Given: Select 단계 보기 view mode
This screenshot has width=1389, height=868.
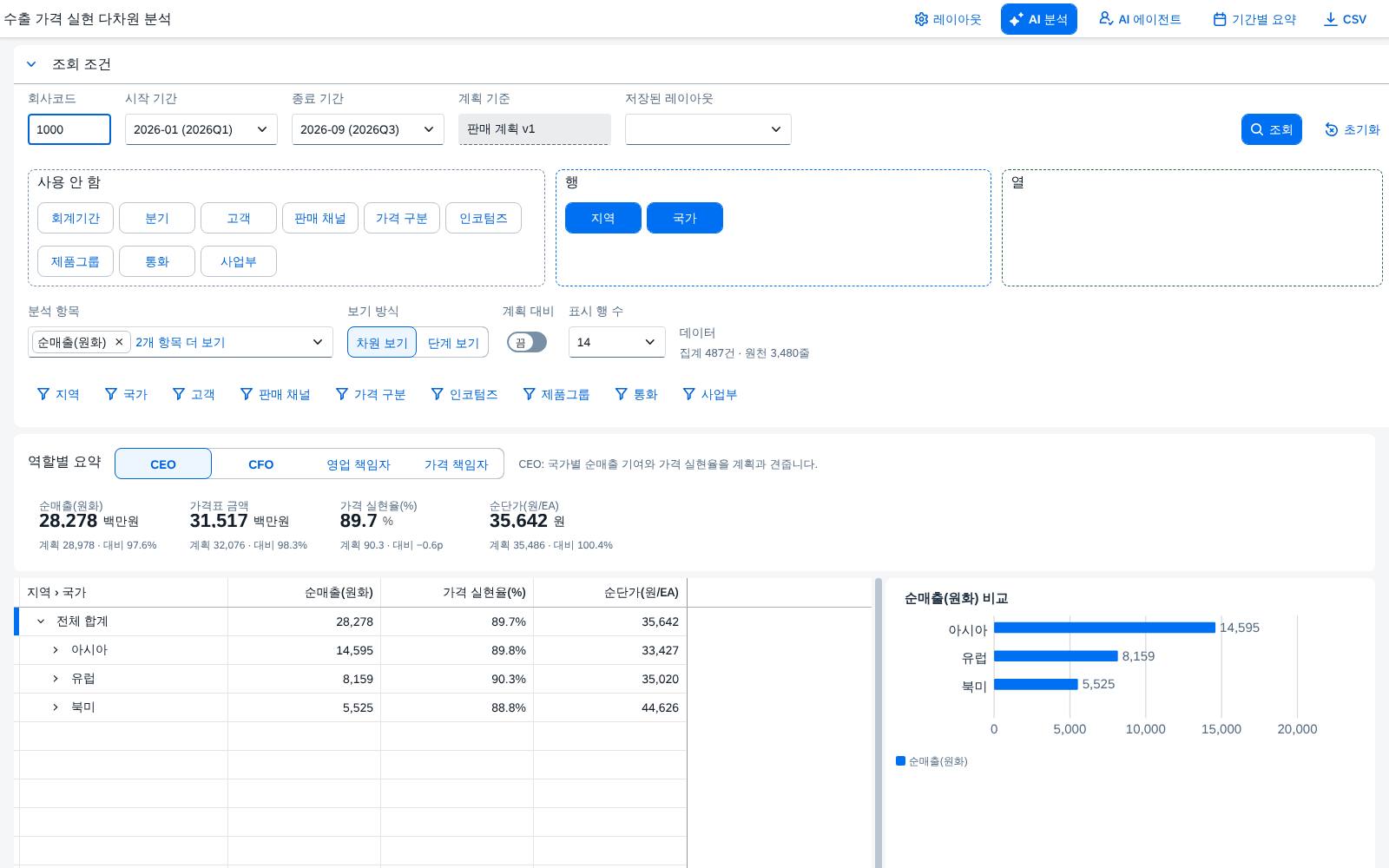Looking at the screenshot, I should (x=453, y=342).
